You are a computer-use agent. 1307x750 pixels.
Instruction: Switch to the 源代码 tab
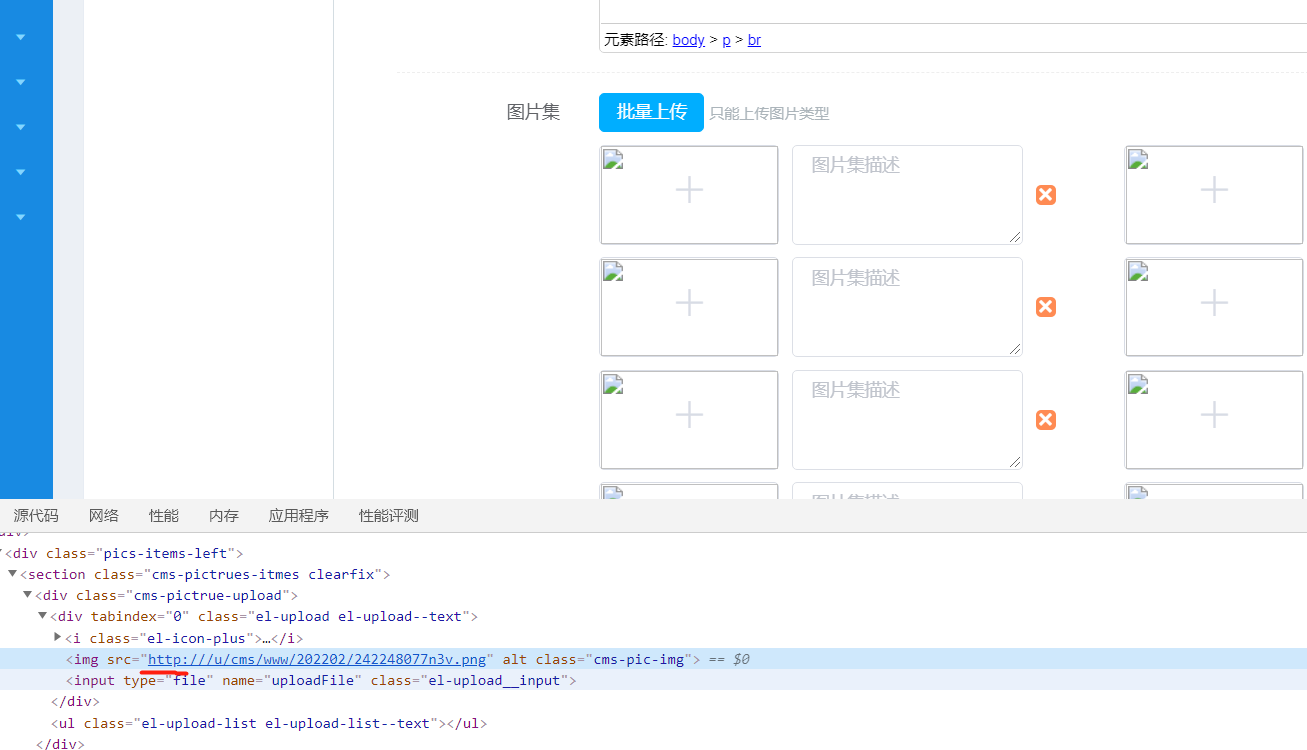click(x=36, y=516)
